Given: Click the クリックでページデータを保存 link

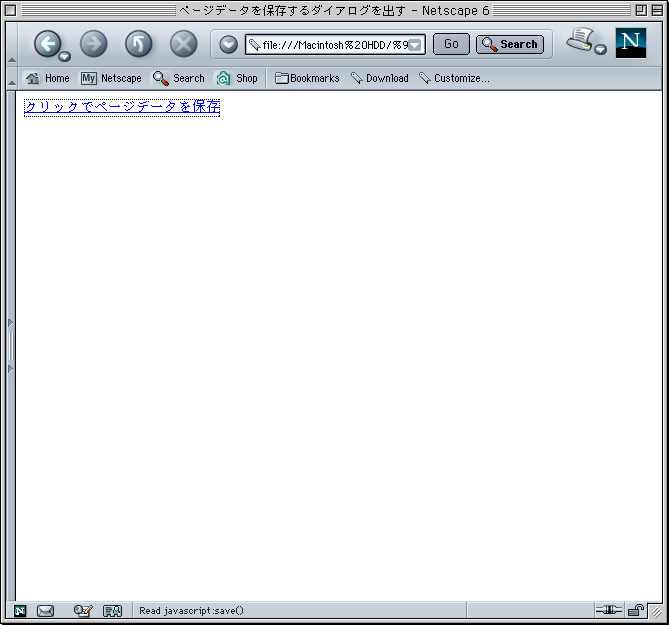Looking at the screenshot, I should (x=122, y=107).
